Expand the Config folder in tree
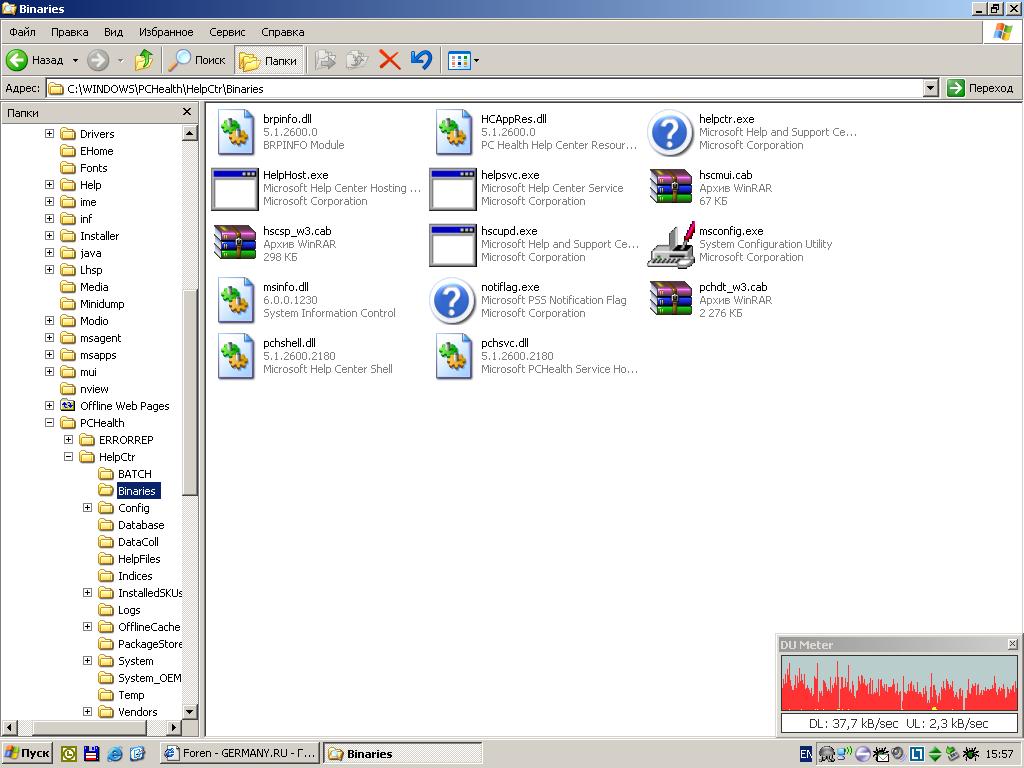Viewport: 1024px width, 768px height. point(87,508)
